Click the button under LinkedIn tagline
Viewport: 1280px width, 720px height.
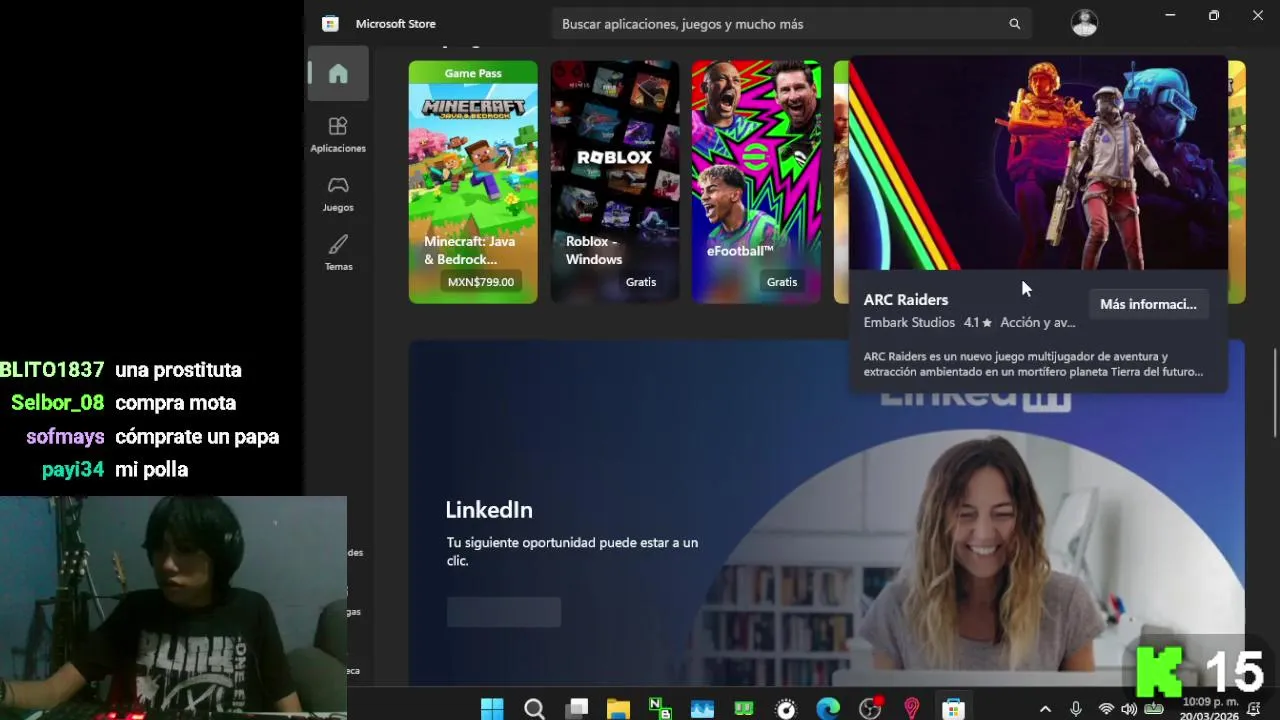tap(504, 612)
